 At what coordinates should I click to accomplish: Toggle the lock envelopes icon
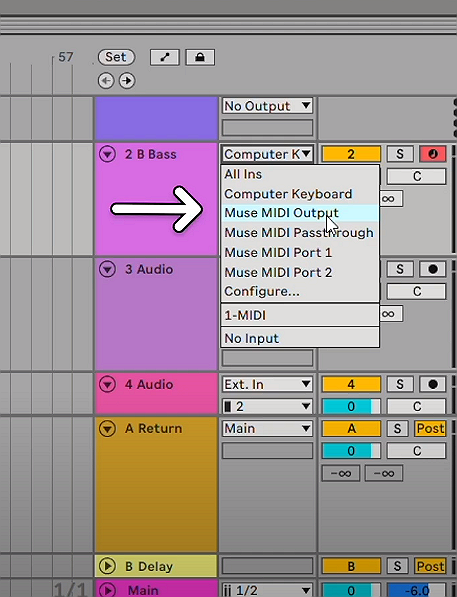point(200,57)
